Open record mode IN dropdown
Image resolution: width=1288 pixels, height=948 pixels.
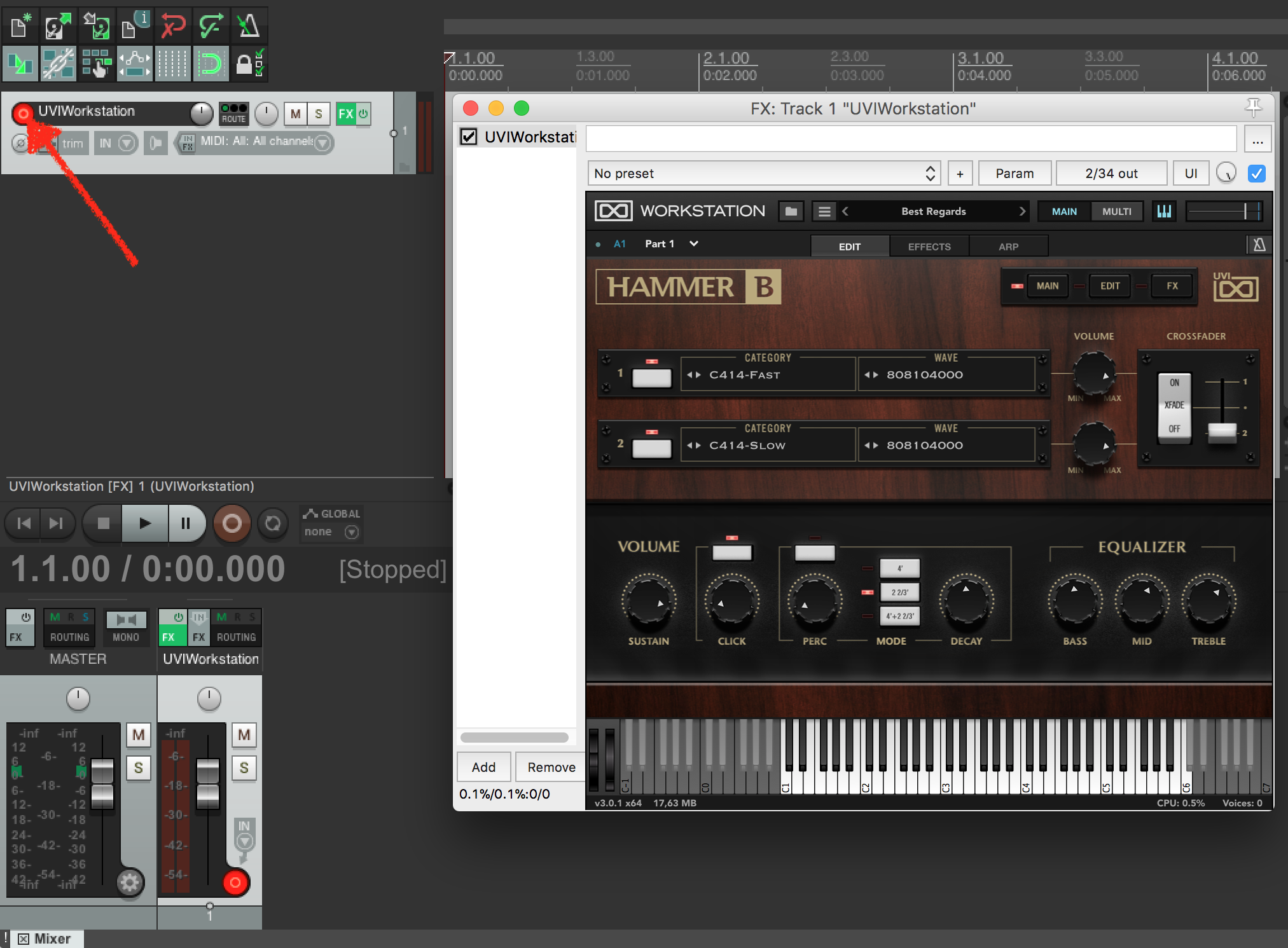pyautogui.click(x=127, y=143)
